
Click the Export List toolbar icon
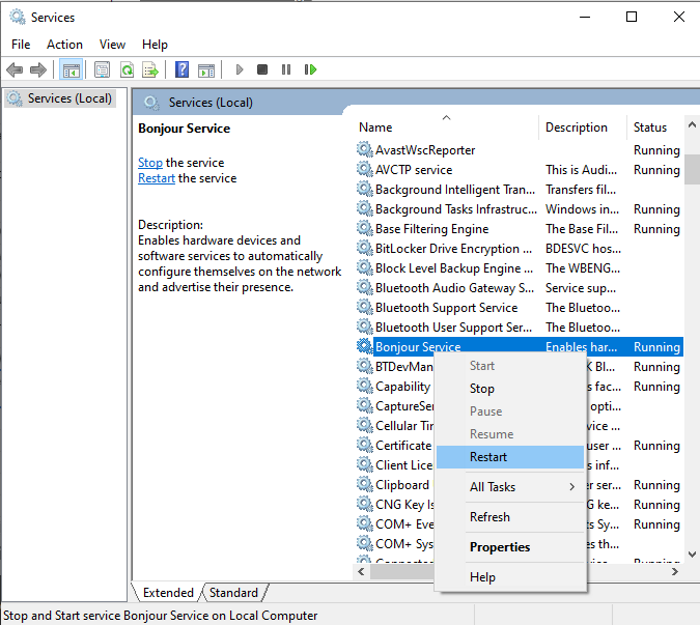[x=150, y=70]
